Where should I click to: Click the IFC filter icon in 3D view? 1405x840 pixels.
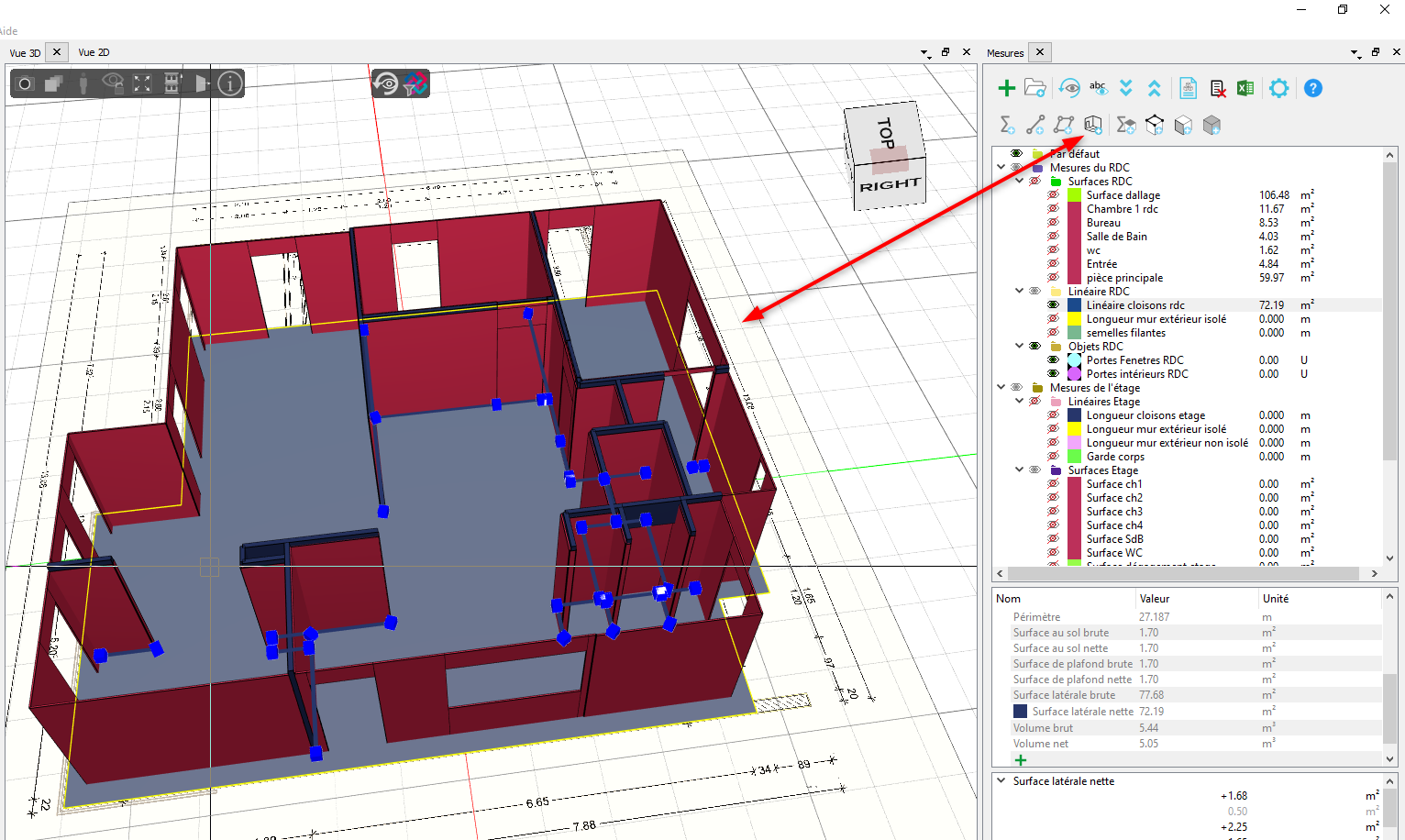(415, 83)
